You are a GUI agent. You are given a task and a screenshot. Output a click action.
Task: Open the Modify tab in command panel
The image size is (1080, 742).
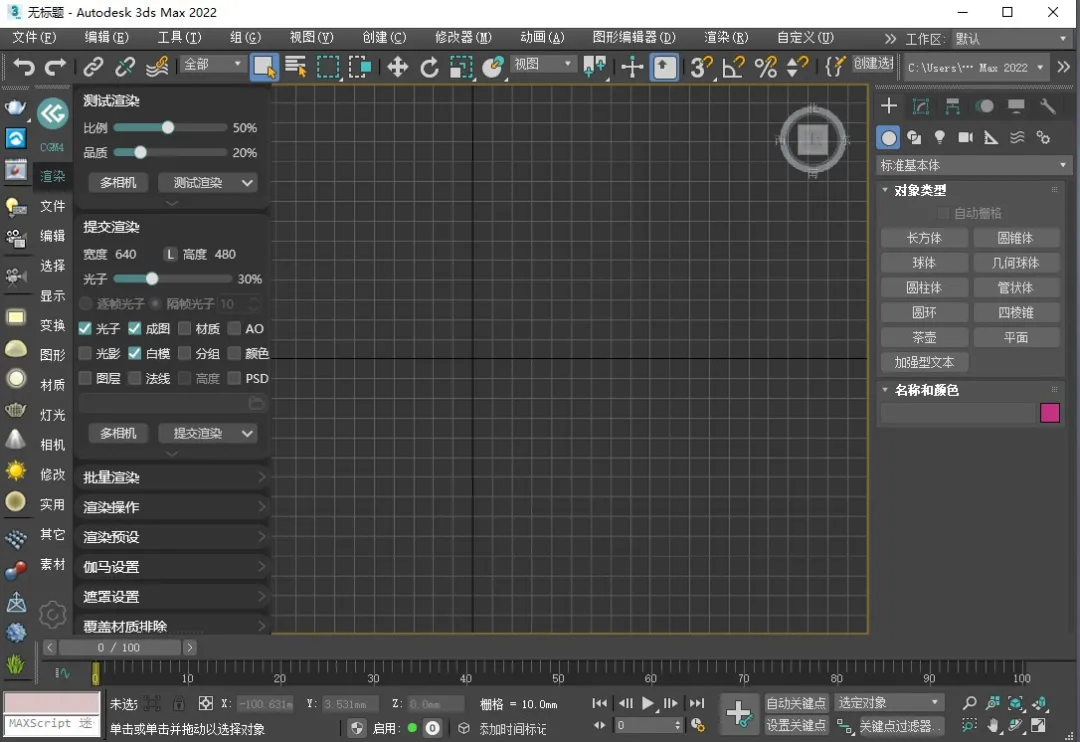coord(921,106)
